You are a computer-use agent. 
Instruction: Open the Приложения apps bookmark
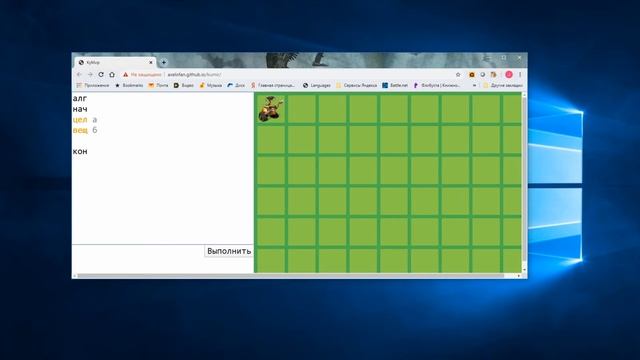coord(93,85)
